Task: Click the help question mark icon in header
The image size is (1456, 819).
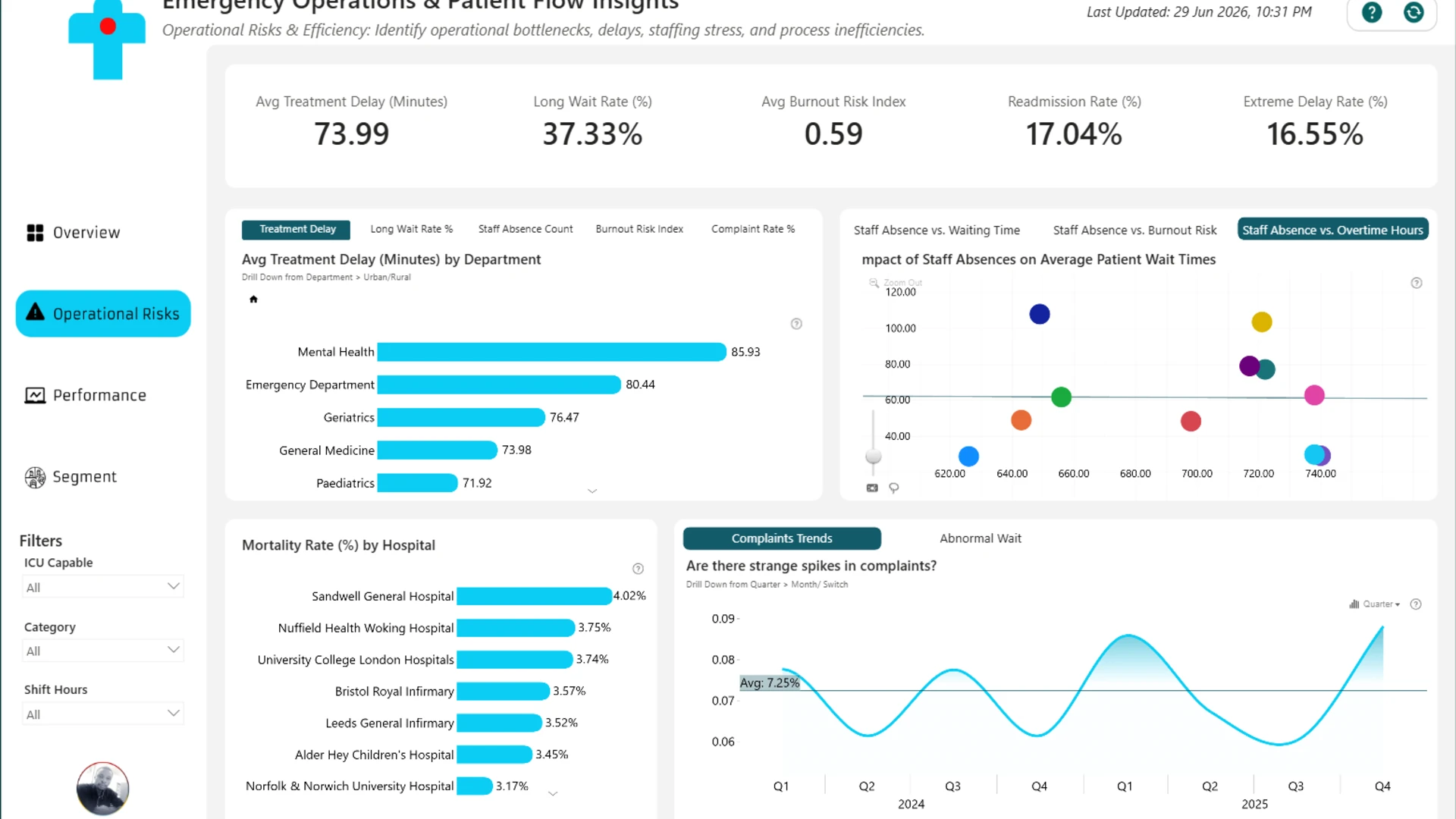Action: click(x=1372, y=12)
